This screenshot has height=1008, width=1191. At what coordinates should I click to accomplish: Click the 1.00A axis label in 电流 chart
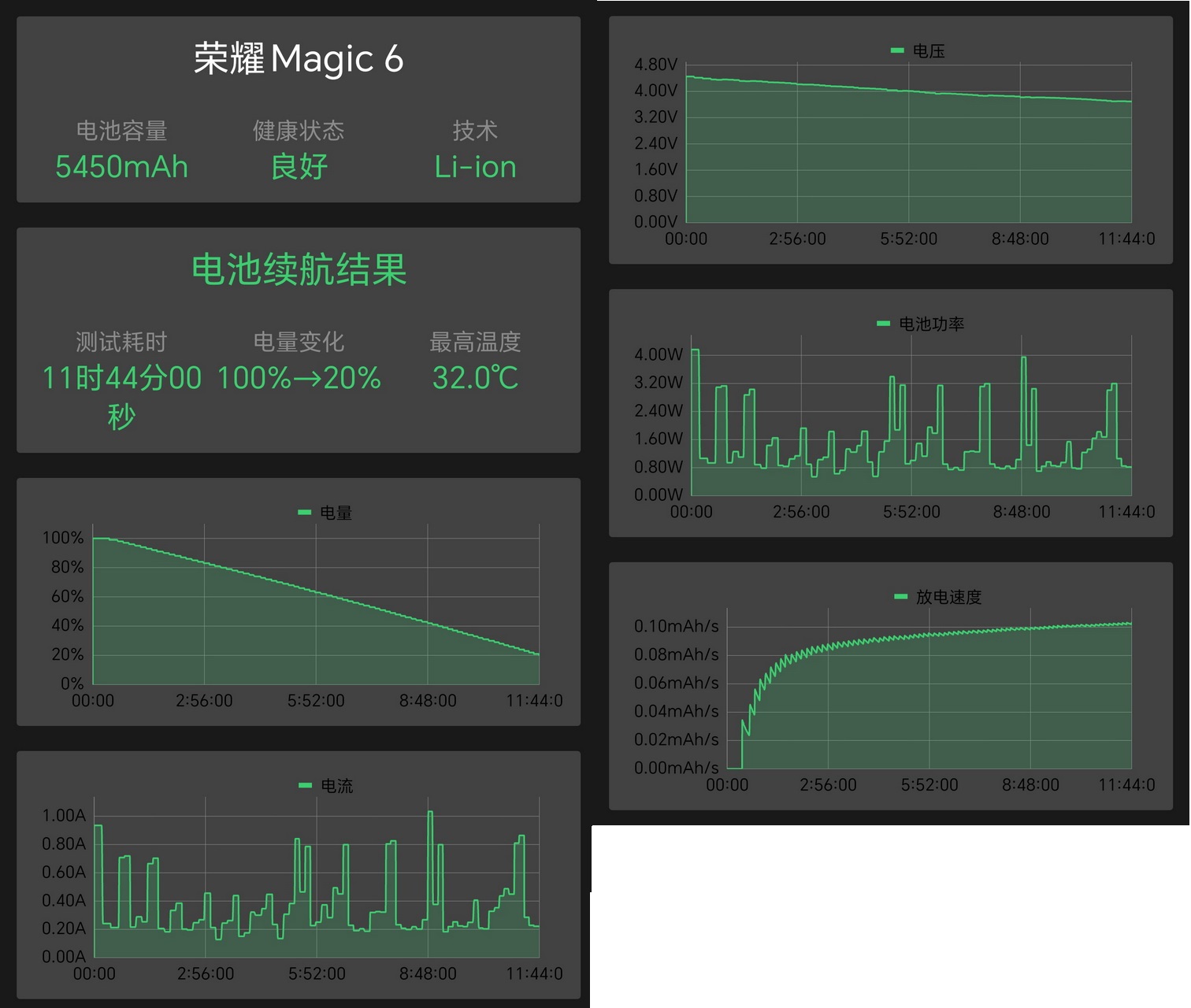64,816
